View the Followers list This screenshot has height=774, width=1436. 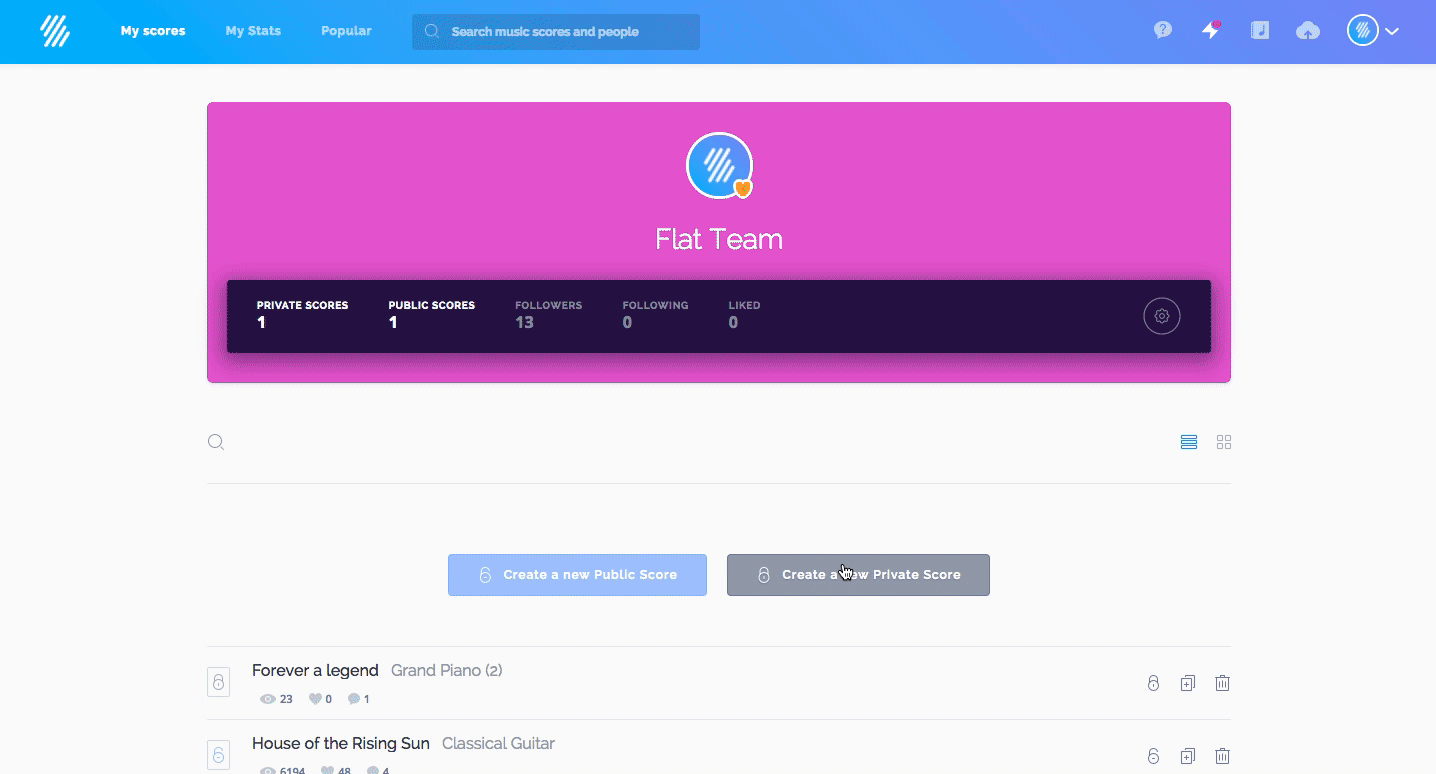[x=548, y=315]
